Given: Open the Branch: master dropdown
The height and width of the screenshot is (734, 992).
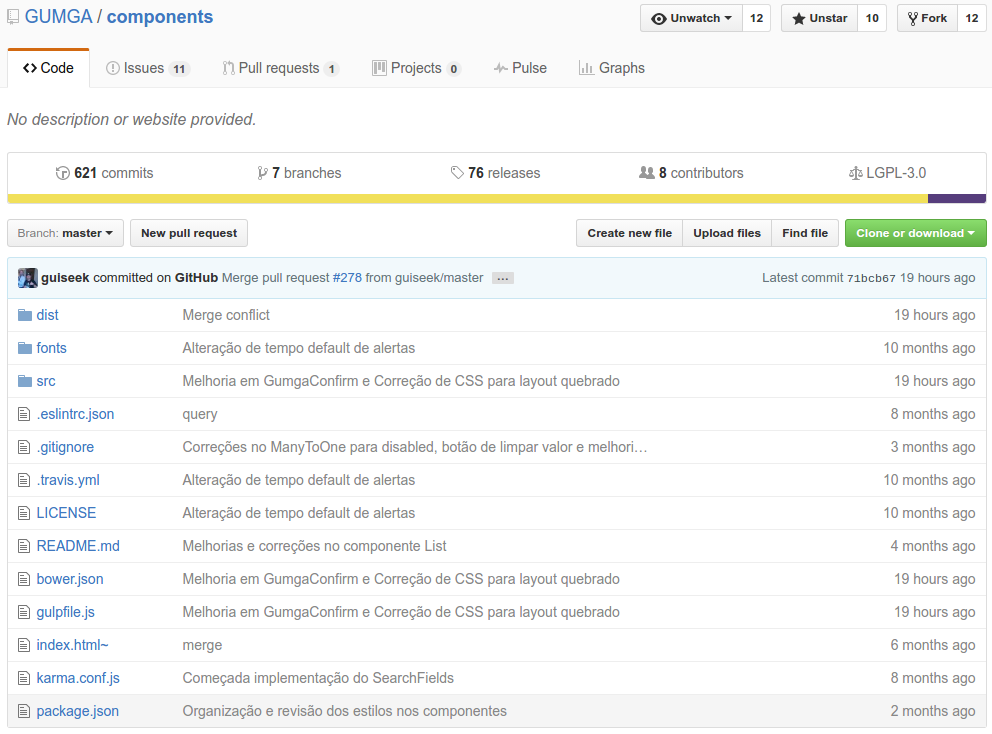Looking at the screenshot, I should click(x=65, y=233).
